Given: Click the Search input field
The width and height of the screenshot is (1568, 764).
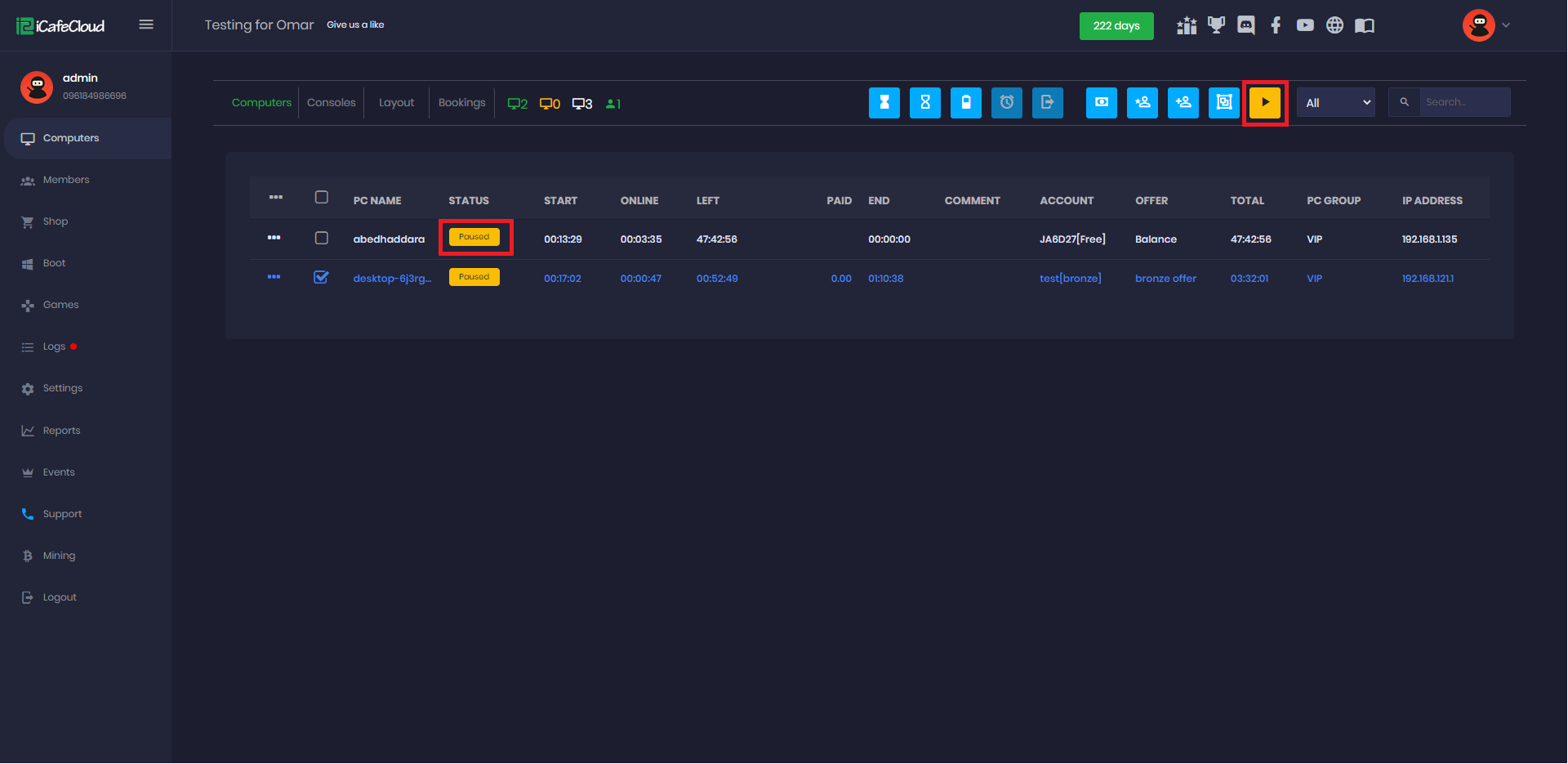Looking at the screenshot, I should pos(1463,103).
